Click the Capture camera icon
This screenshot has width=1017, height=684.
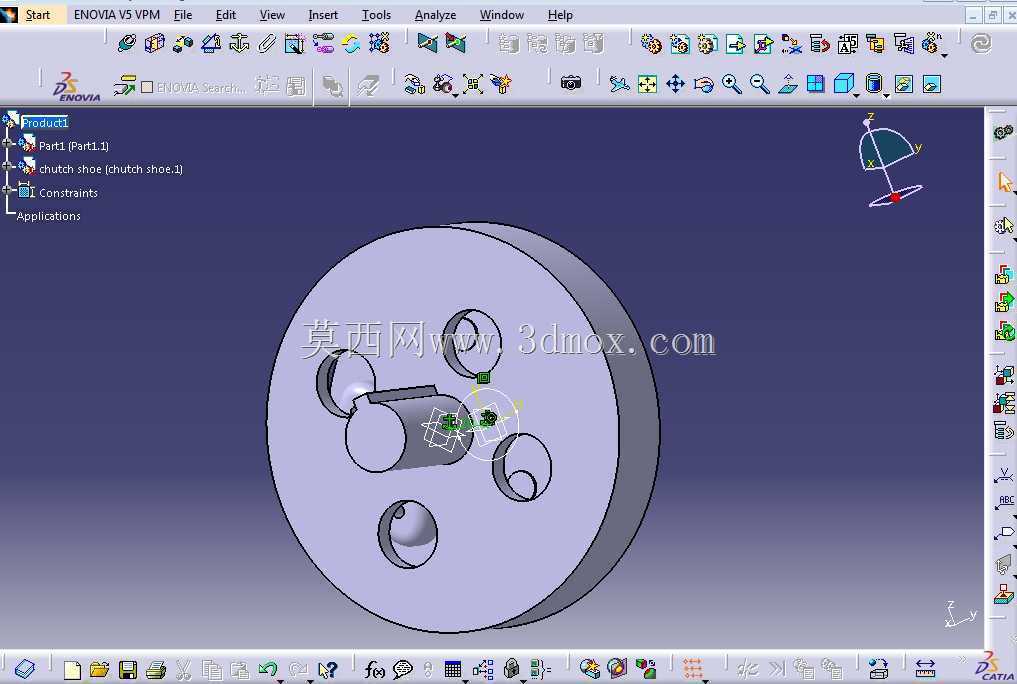point(571,83)
